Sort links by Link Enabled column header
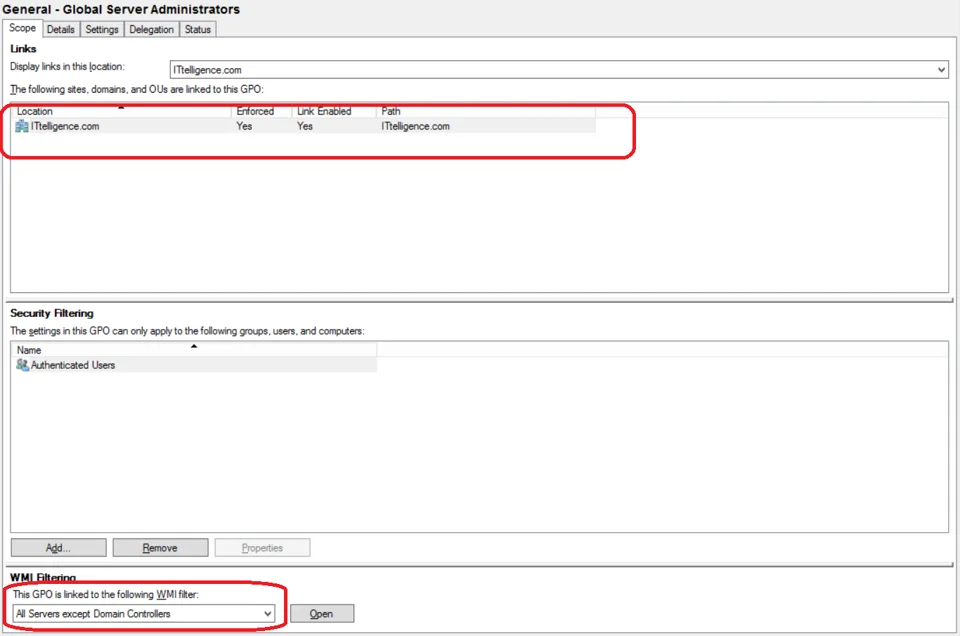This screenshot has width=960, height=636. point(334,111)
